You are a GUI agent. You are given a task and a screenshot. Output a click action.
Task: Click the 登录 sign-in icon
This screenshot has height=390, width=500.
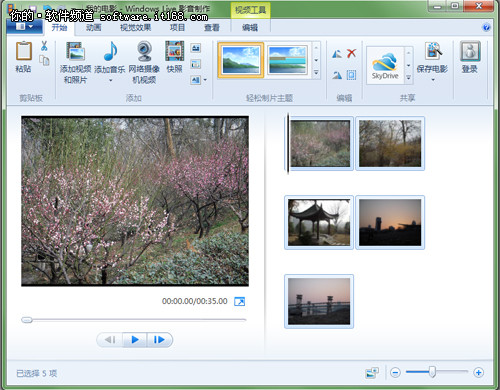coord(470,51)
